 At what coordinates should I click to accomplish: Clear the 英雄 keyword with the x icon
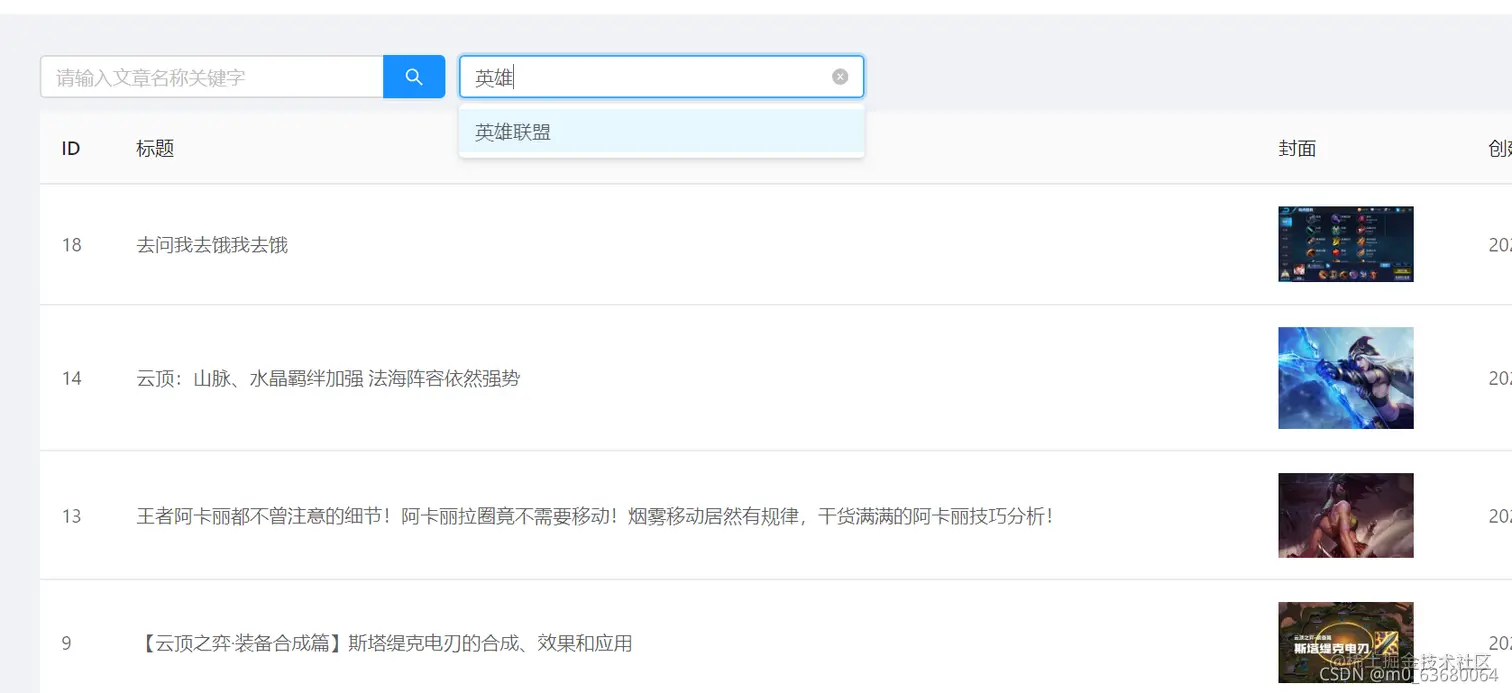(839, 76)
